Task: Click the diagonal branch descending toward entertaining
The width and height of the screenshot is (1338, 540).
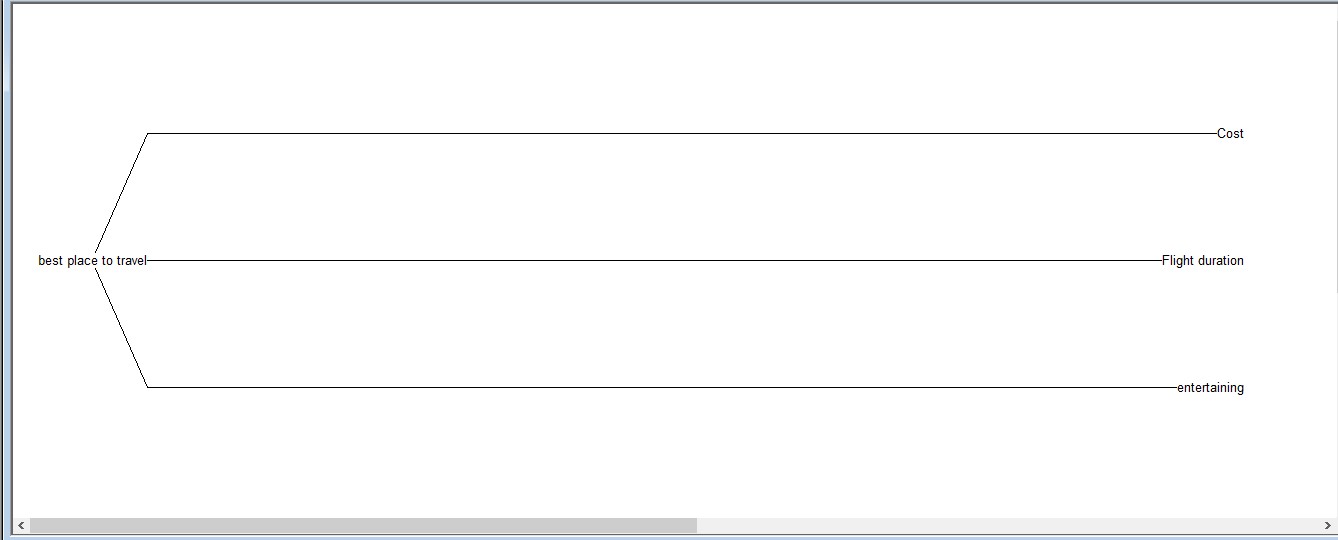Action: (121, 328)
